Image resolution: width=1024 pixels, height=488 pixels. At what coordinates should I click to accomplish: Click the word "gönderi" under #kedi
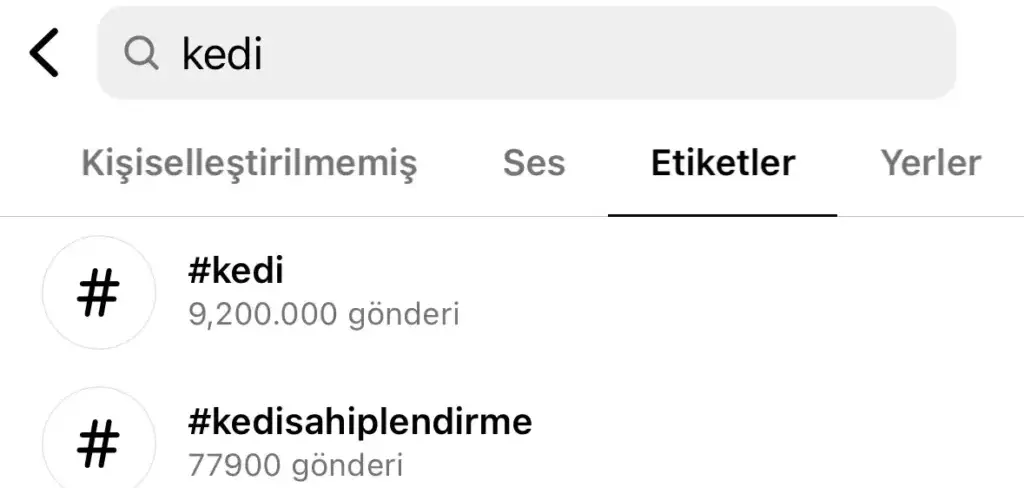pyautogui.click(x=403, y=315)
